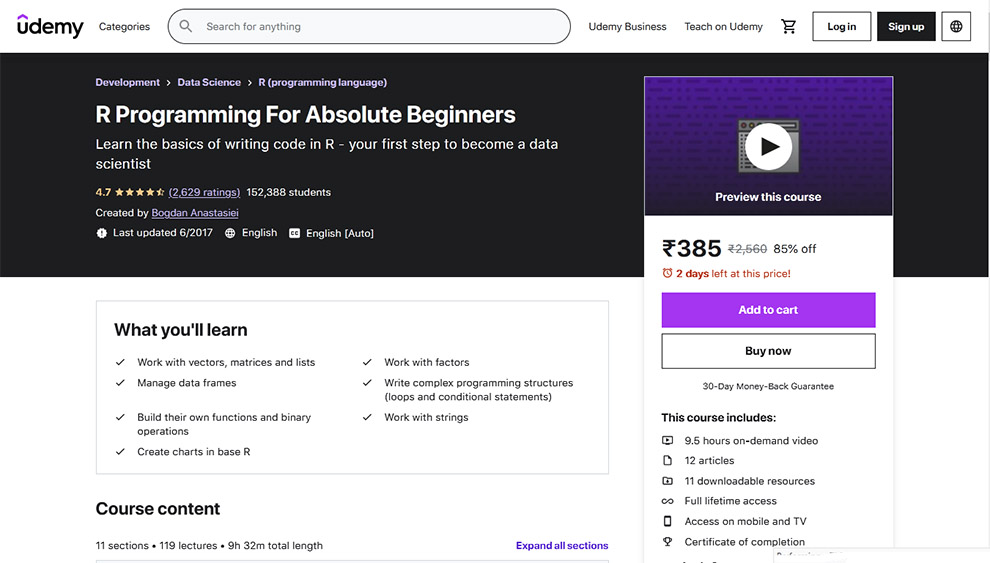Click checkmark beside Build their own functions

pyautogui.click(x=120, y=417)
